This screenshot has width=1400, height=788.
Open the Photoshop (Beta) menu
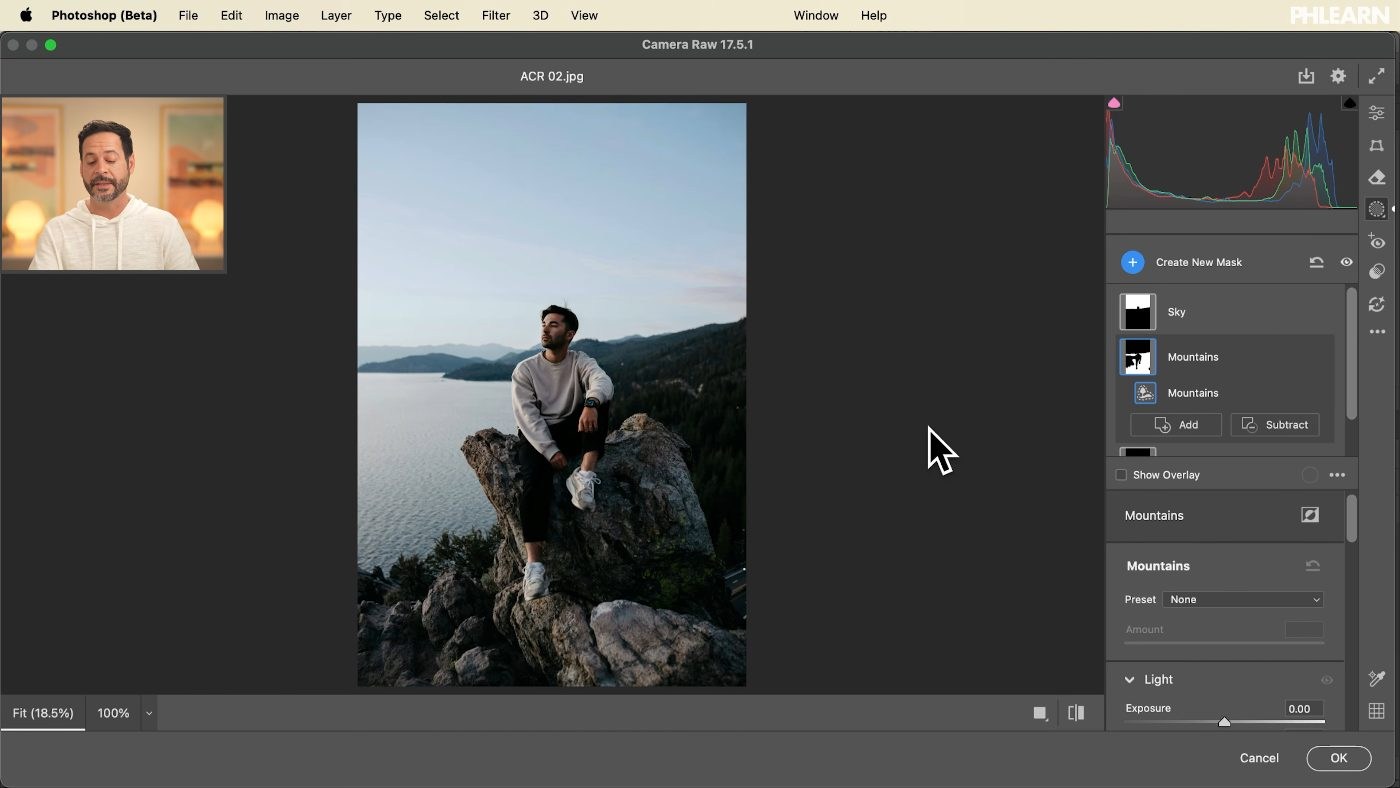click(x=104, y=15)
